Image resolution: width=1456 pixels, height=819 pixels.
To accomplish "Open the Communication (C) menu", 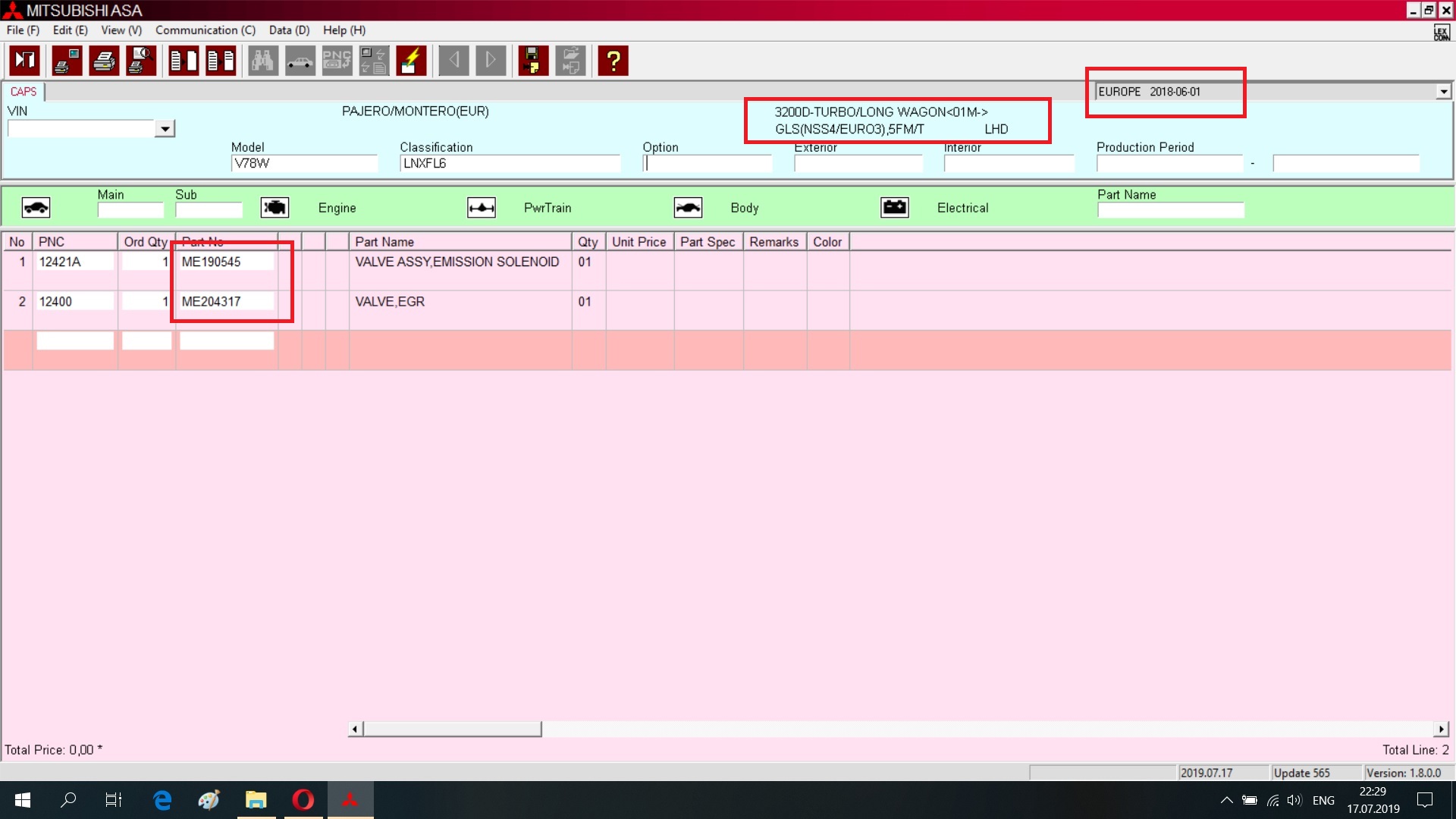I will [205, 30].
